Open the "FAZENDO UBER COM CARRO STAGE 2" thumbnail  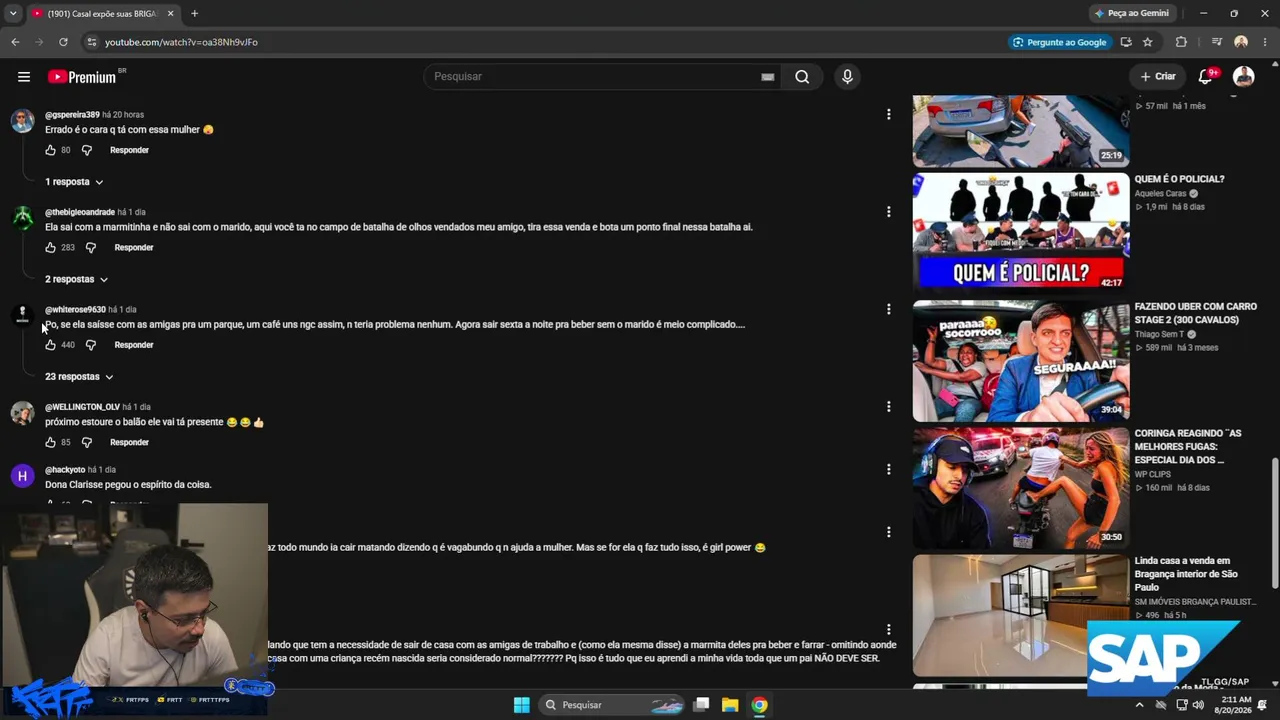[x=1021, y=361]
